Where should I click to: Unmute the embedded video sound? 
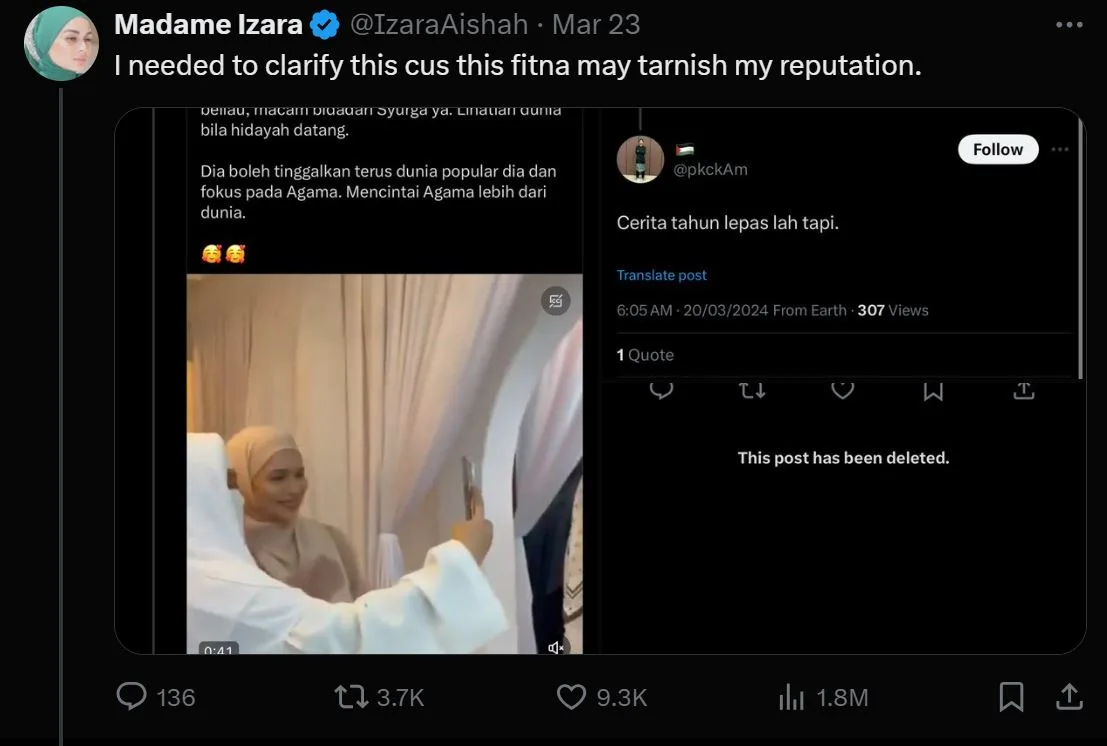[557, 647]
